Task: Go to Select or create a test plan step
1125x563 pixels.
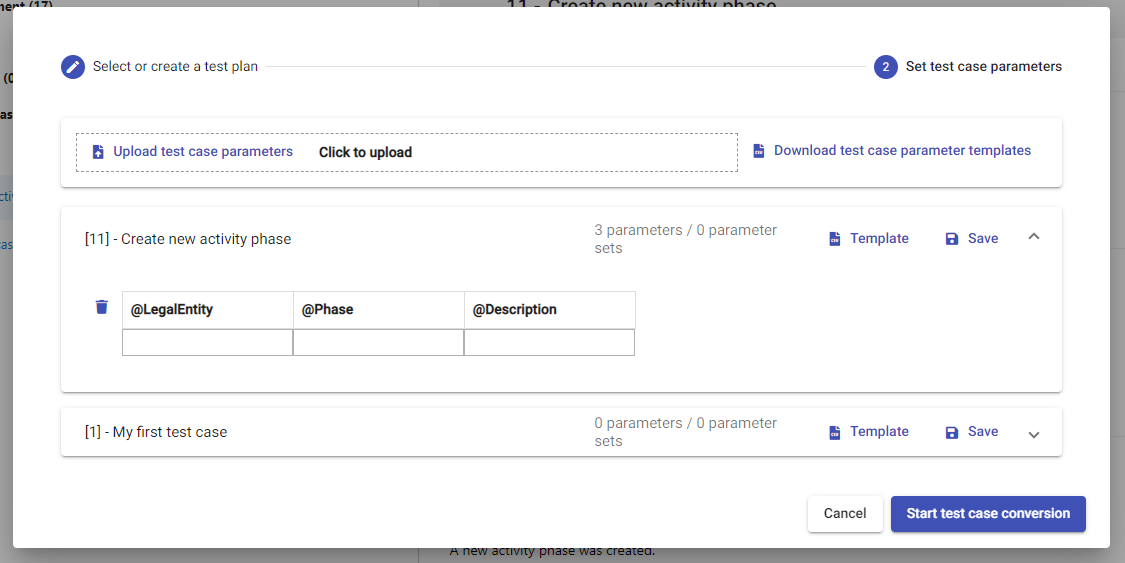Action: click(175, 67)
